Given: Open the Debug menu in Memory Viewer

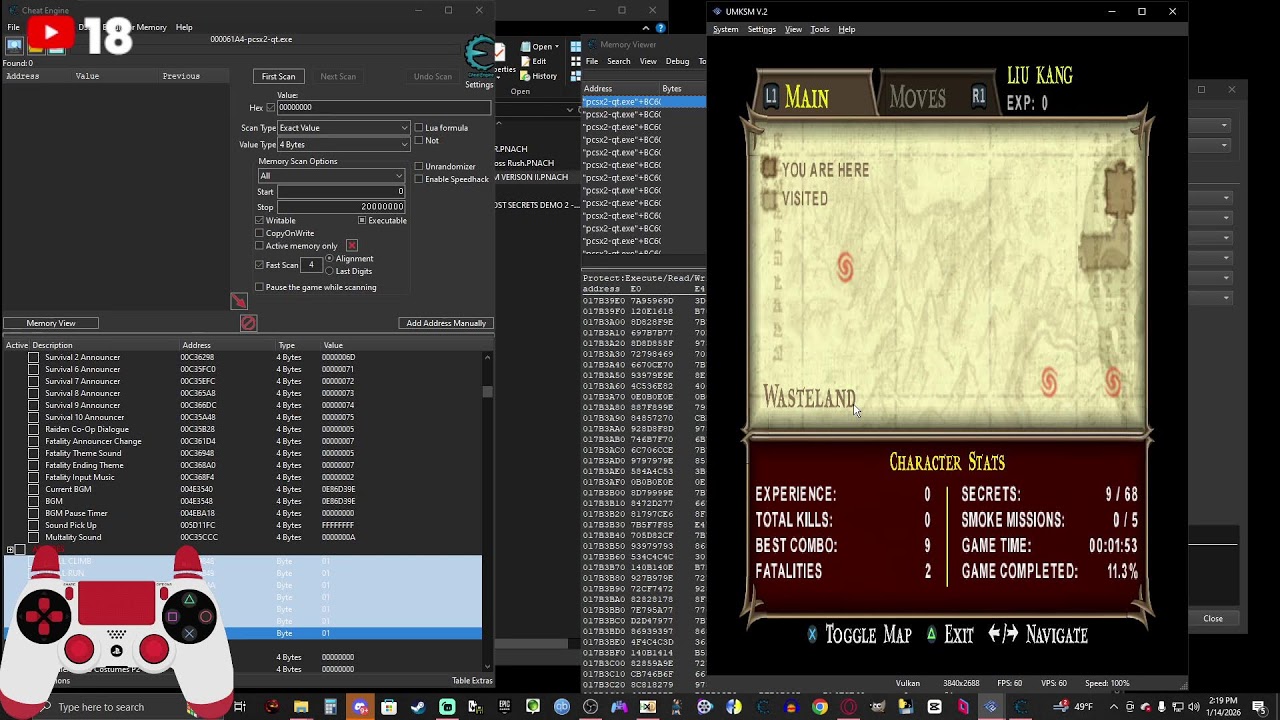Looking at the screenshot, I should pos(677,61).
